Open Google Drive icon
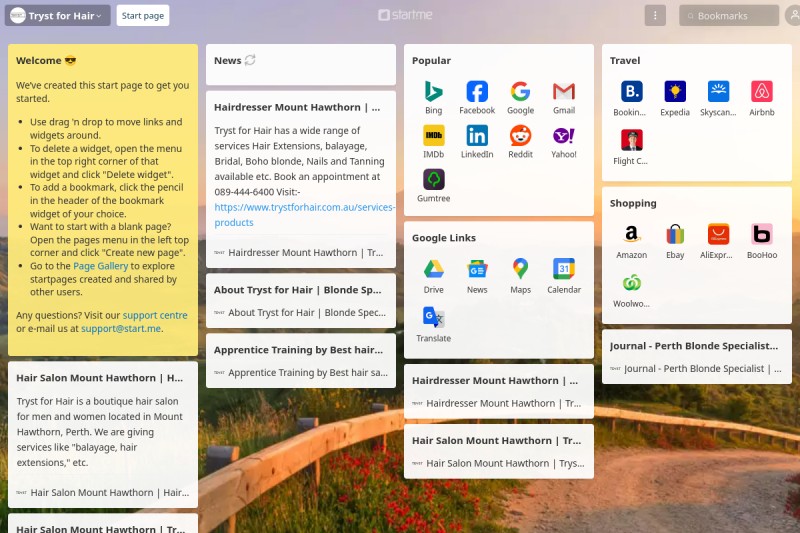Image resolution: width=800 pixels, height=533 pixels. click(433, 269)
